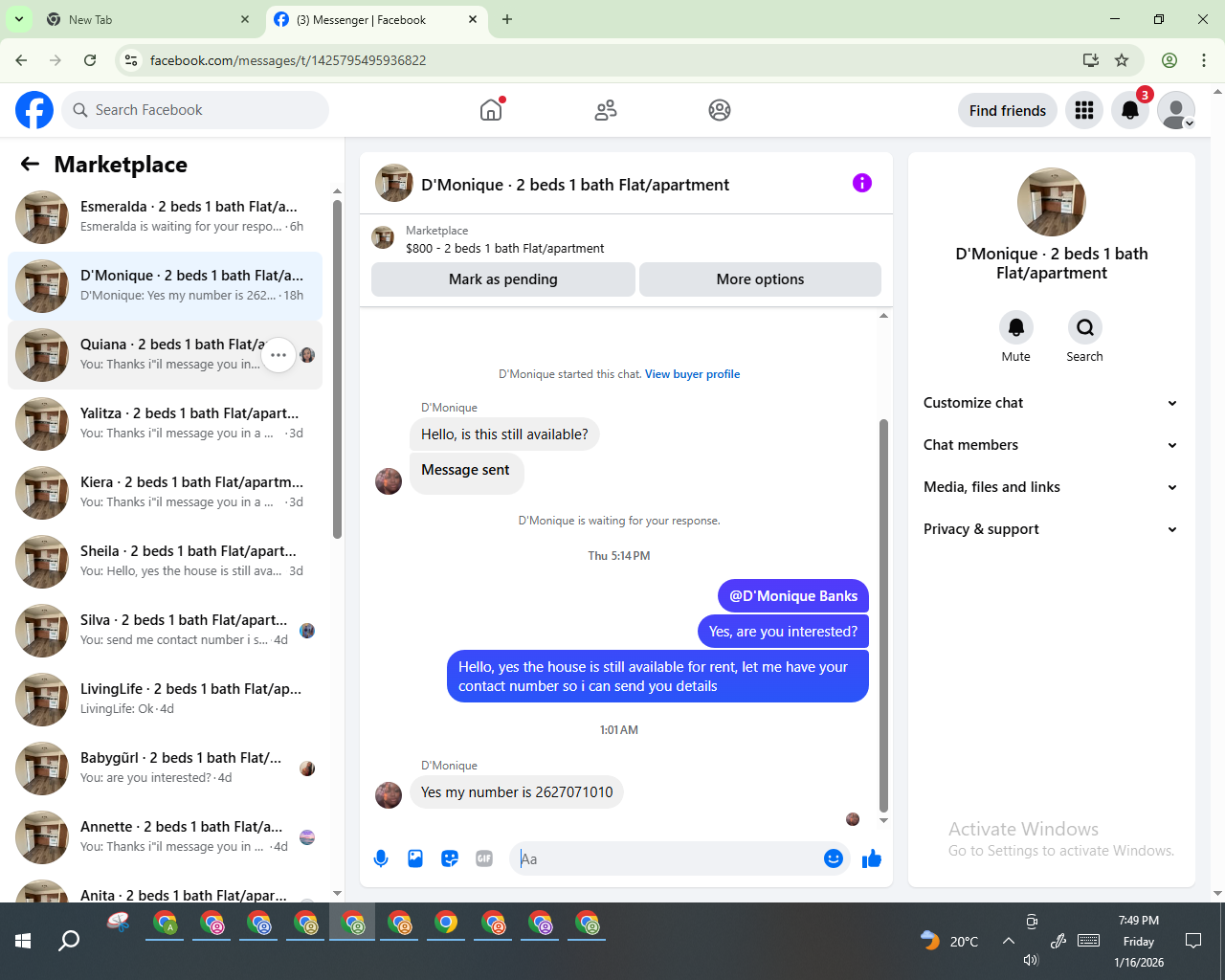Open Chrome tab search dropdown arrow
The height and width of the screenshot is (980, 1225).
click(19, 19)
